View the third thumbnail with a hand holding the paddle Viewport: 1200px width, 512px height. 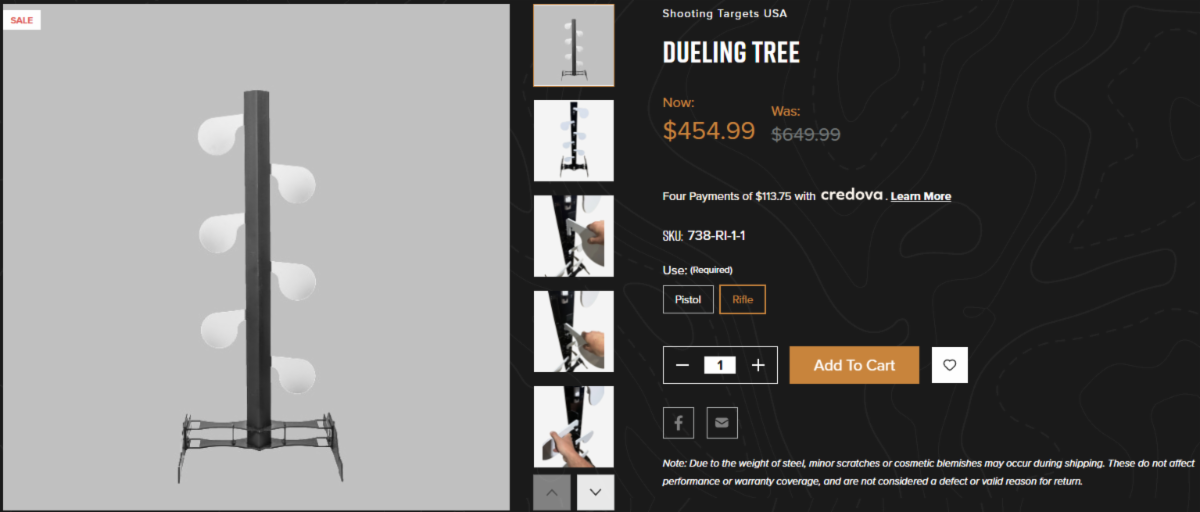574,236
